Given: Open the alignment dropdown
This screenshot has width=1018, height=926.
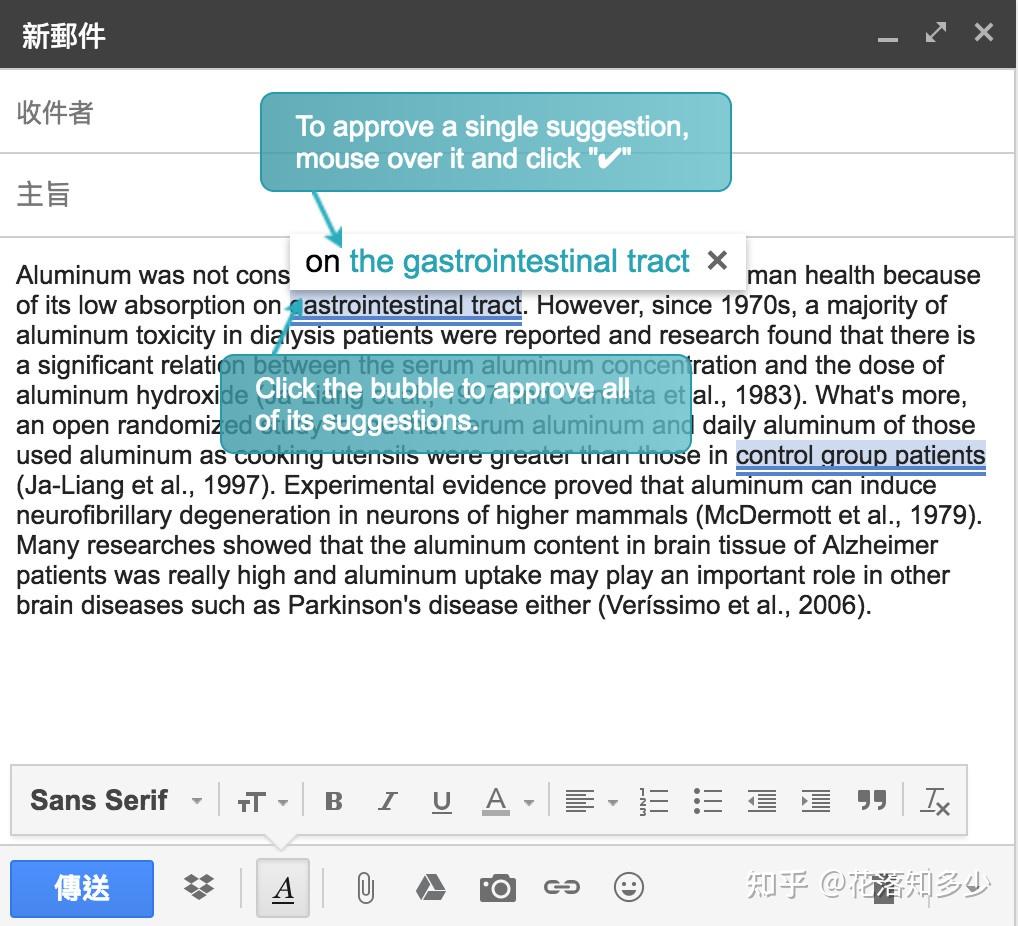Looking at the screenshot, I should tap(591, 802).
